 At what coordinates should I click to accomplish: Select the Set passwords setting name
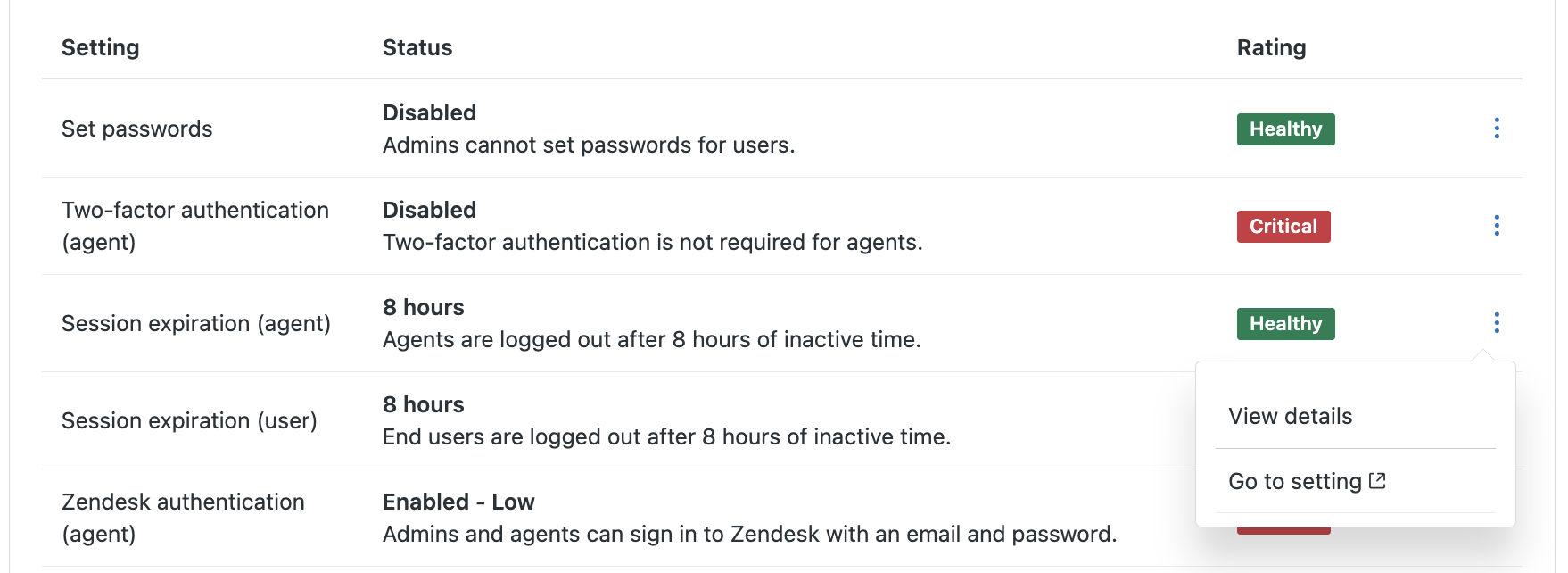tap(136, 129)
